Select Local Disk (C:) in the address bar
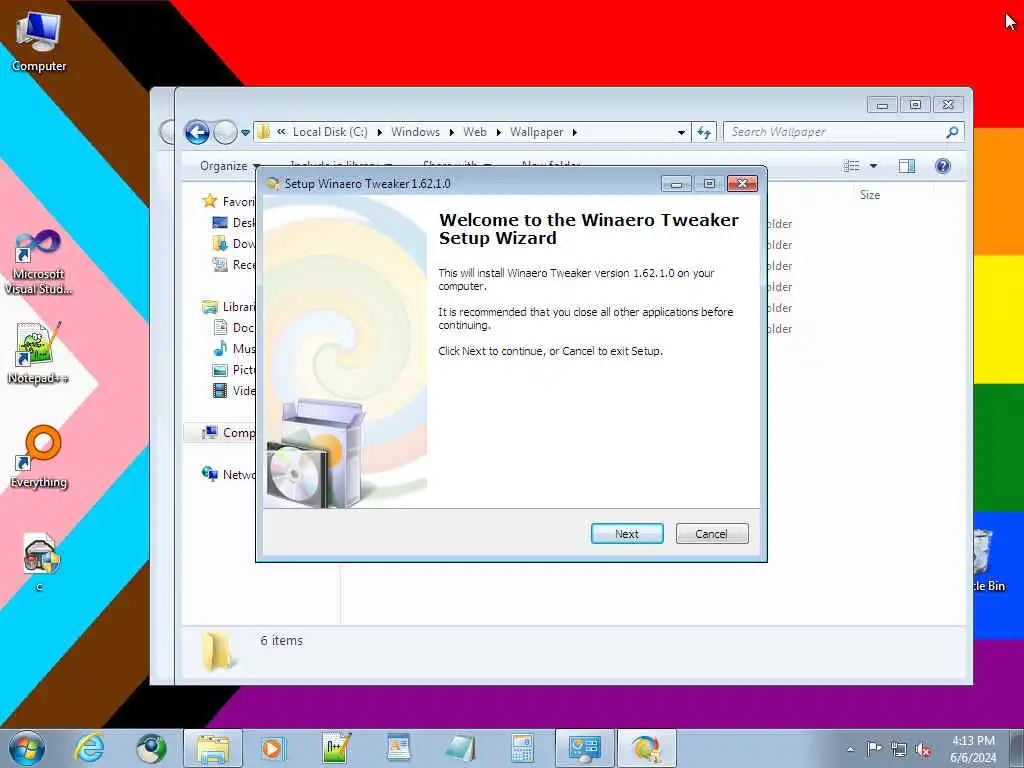The height and width of the screenshot is (768, 1024). pos(330,132)
